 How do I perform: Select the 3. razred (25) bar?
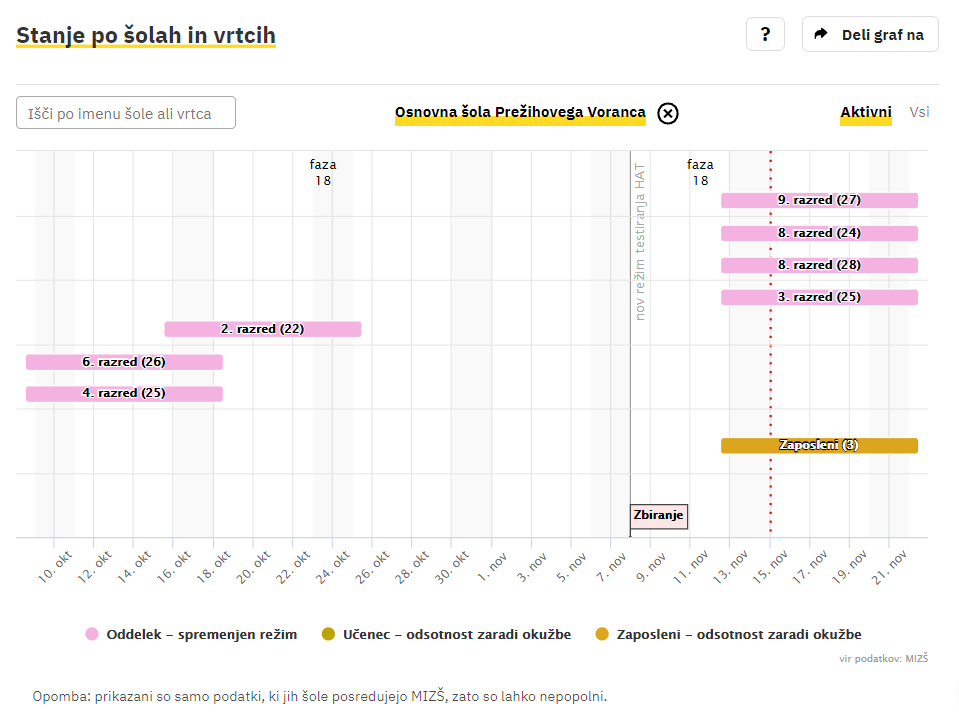(x=819, y=297)
